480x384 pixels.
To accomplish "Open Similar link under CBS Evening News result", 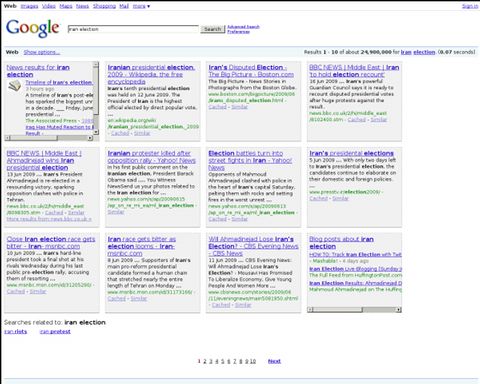I will click(243, 305).
